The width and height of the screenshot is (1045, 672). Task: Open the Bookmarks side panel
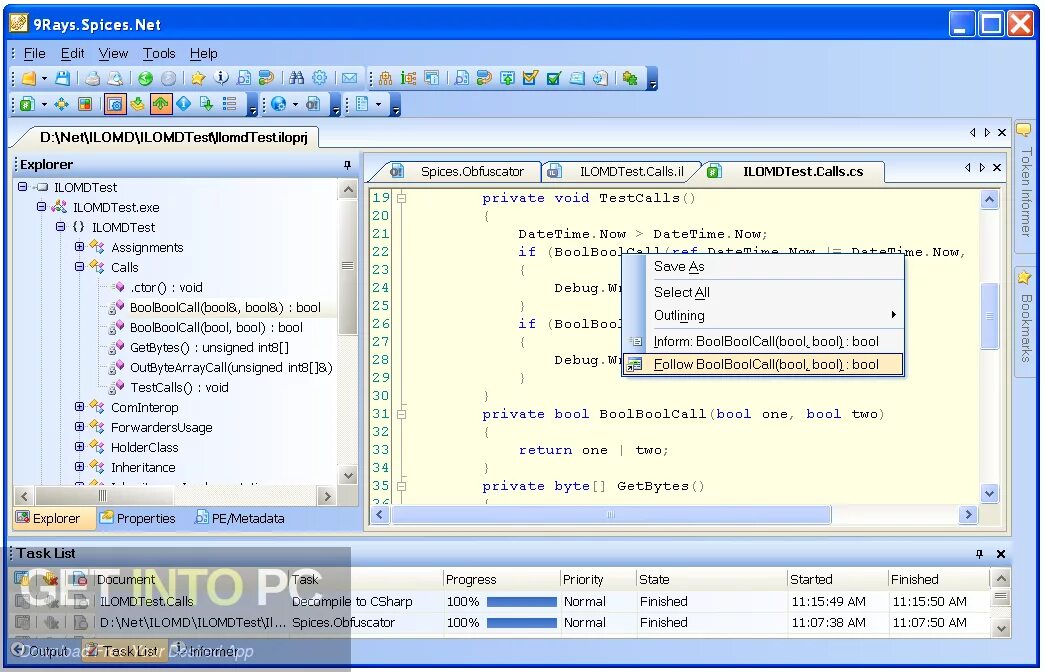(x=1024, y=321)
